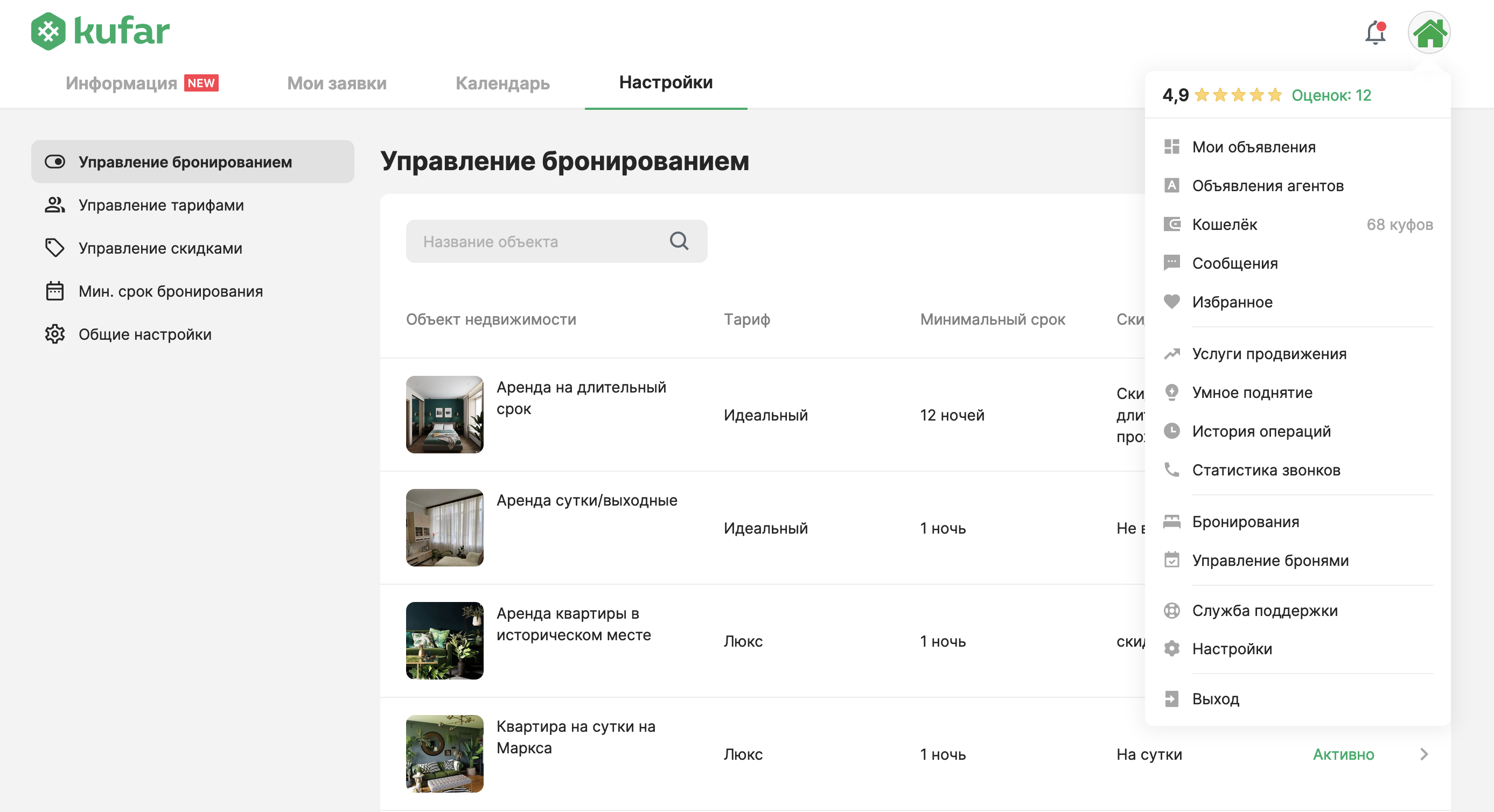Click the Аренда на длительный срок title
The width and height of the screenshot is (1494, 812).
pyautogui.click(x=581, y=398)
